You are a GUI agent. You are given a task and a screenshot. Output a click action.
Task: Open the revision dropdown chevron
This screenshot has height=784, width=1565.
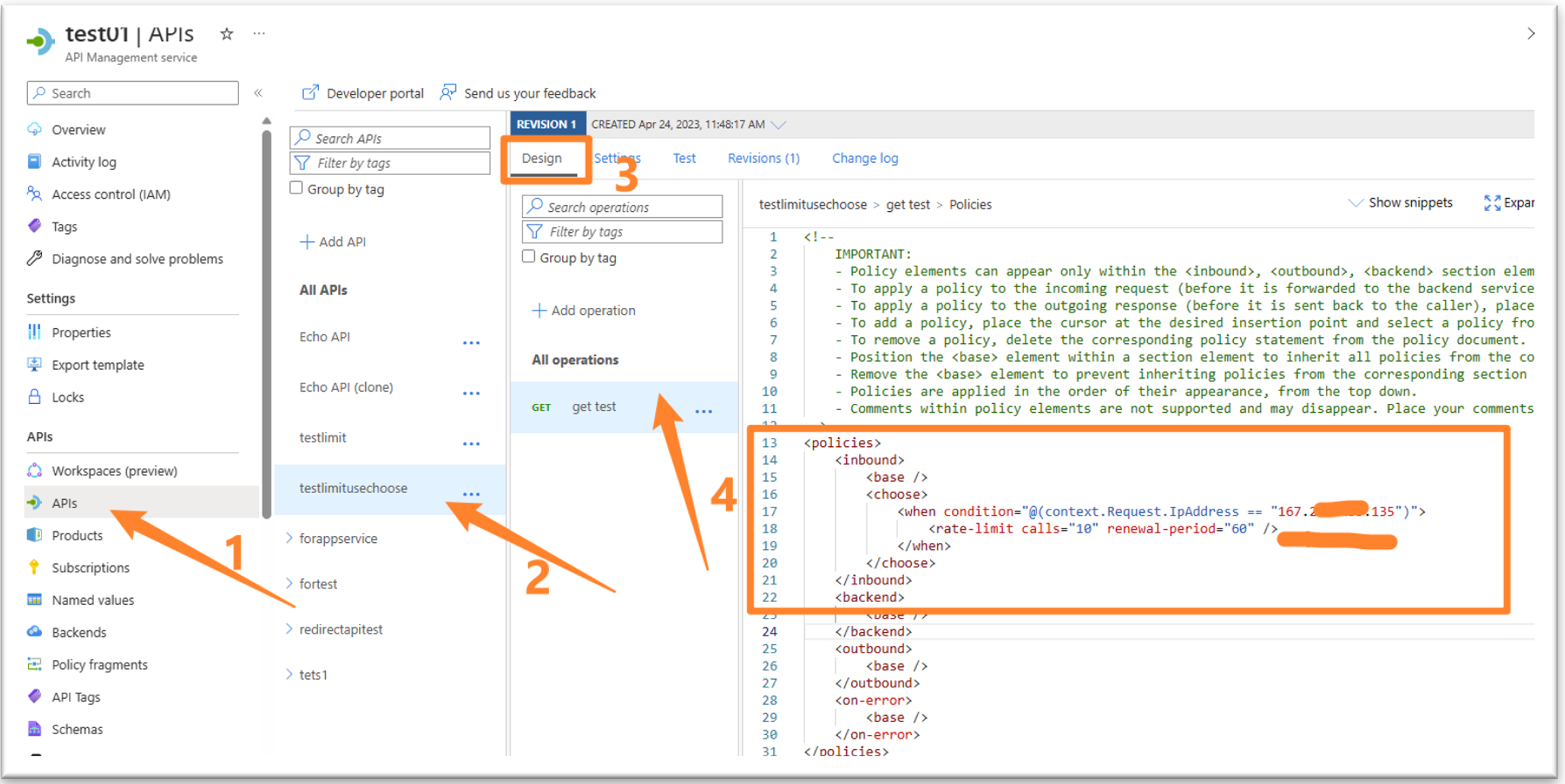pos(779,125)
